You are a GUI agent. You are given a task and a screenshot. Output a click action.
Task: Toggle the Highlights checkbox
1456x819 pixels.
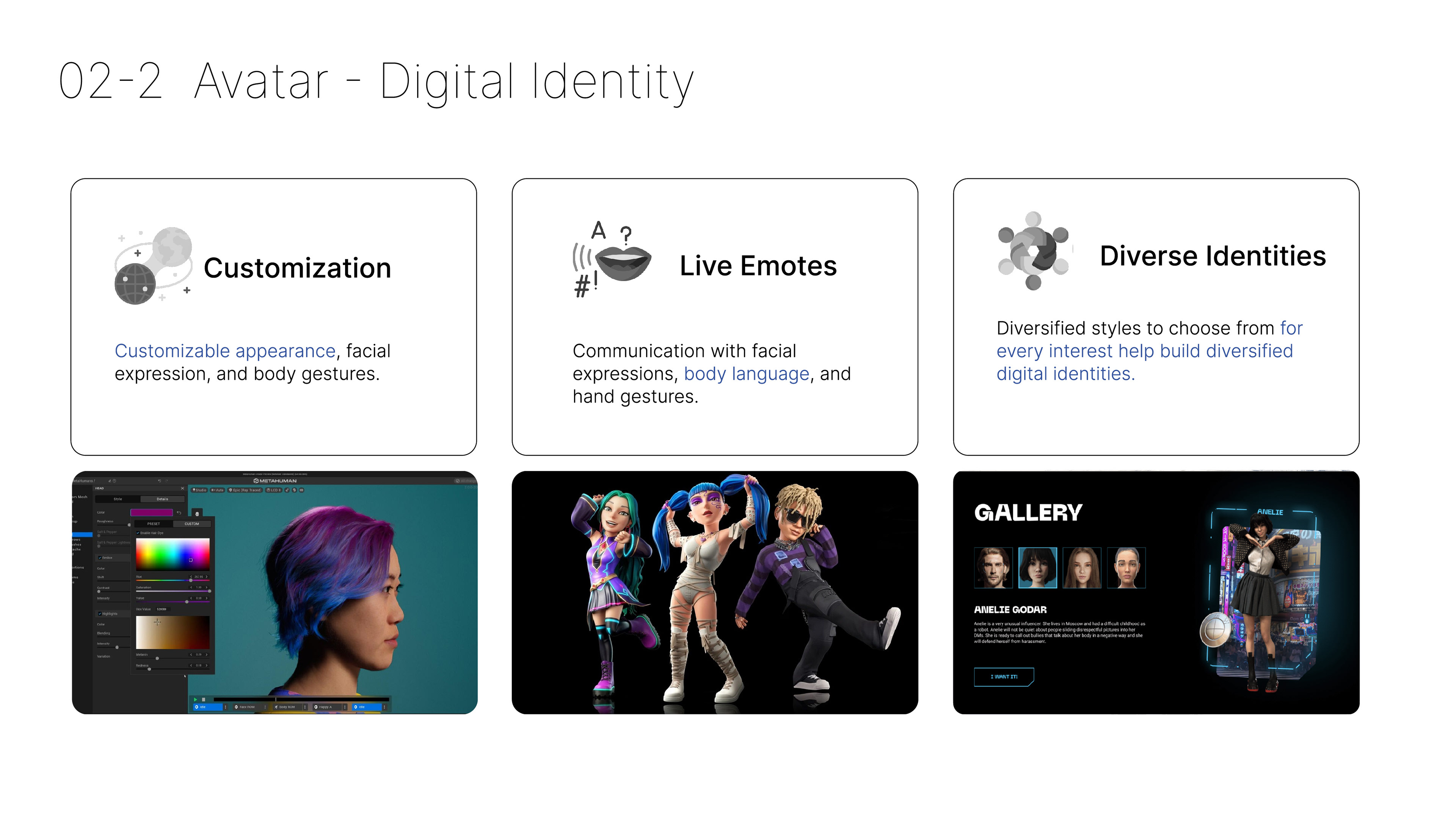tap(100, 613)
